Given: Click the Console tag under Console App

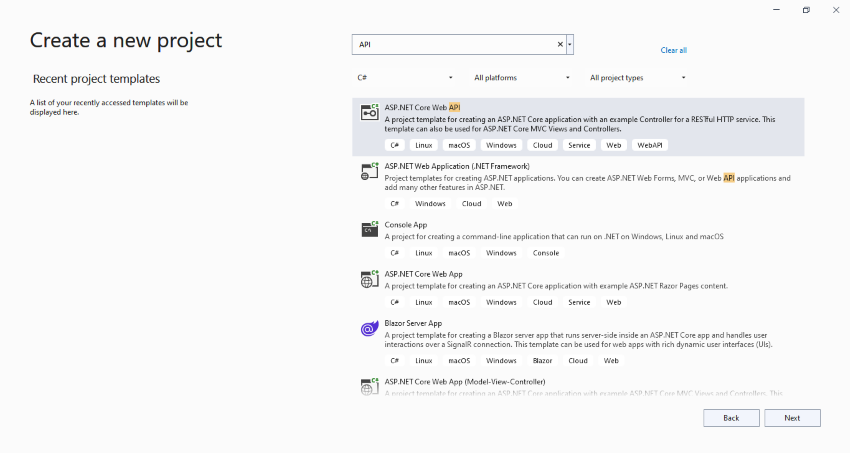Looking at the screenshot, I should (x=546, y=253).
